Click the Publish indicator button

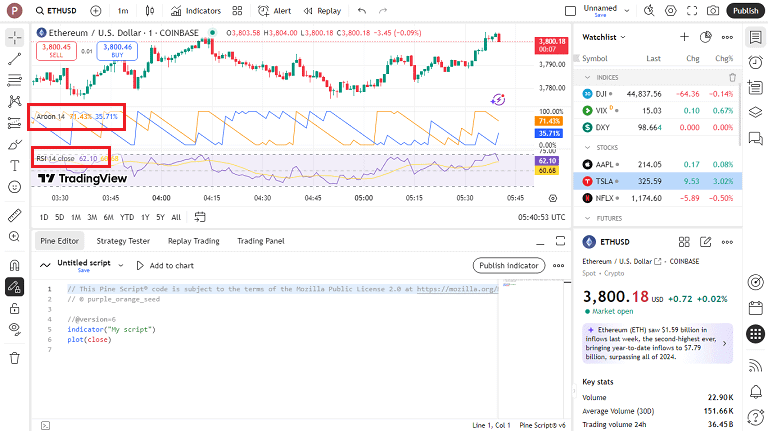tap(509, 265)
